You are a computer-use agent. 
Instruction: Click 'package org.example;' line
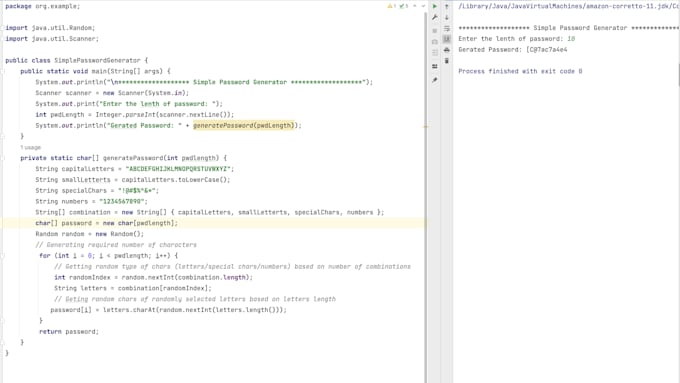click(42, 6)
